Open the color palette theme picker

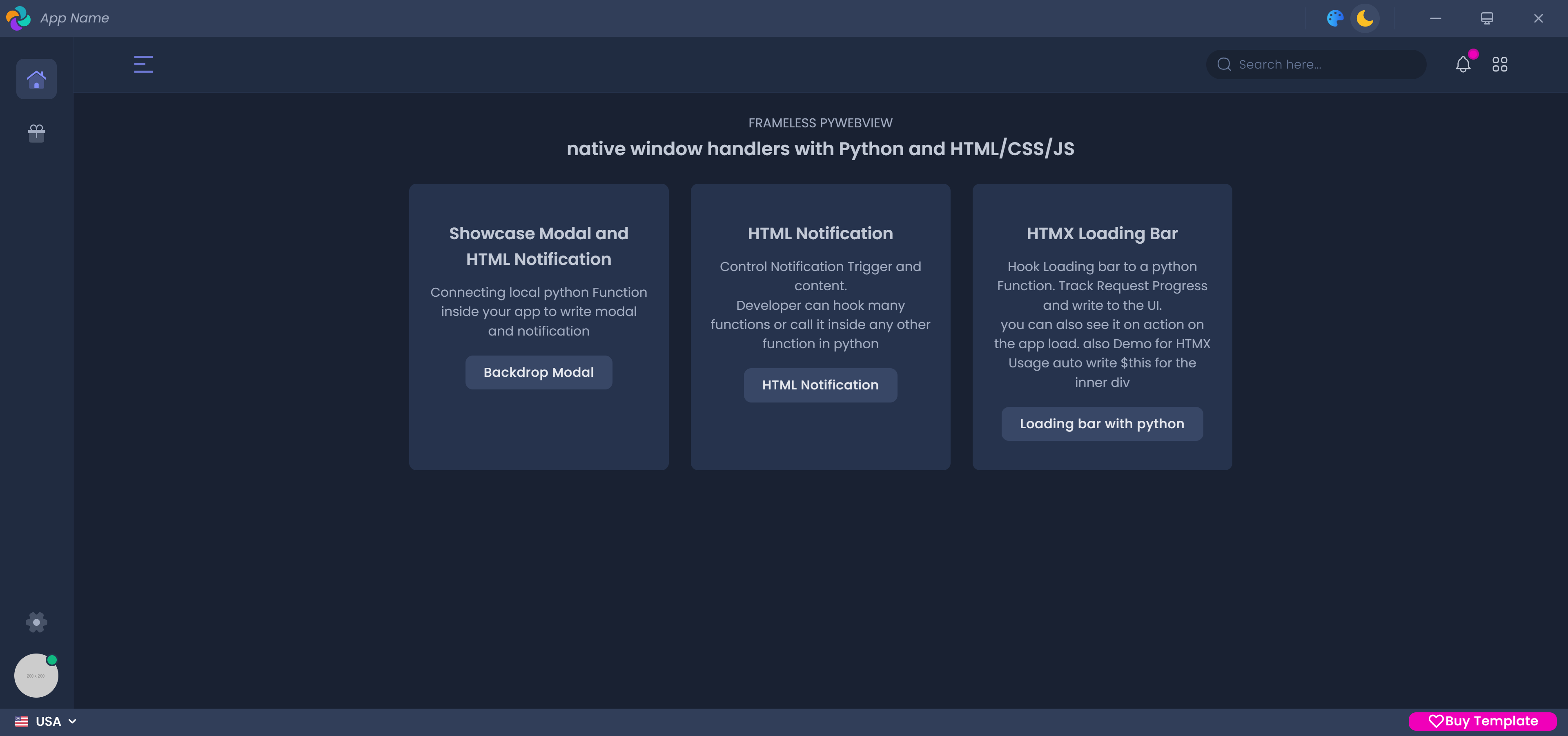point(1335,18)
